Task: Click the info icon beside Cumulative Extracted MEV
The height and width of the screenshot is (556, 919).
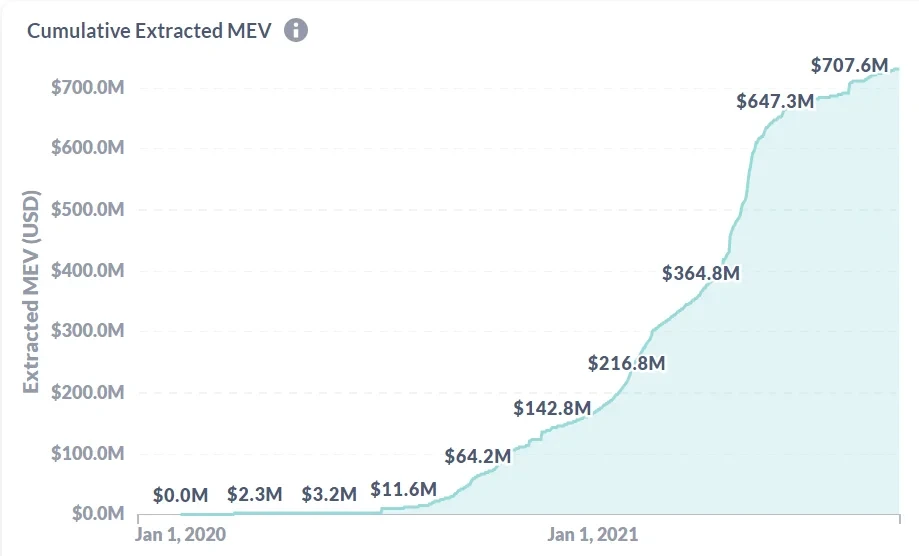Action: tap(296, 30)
